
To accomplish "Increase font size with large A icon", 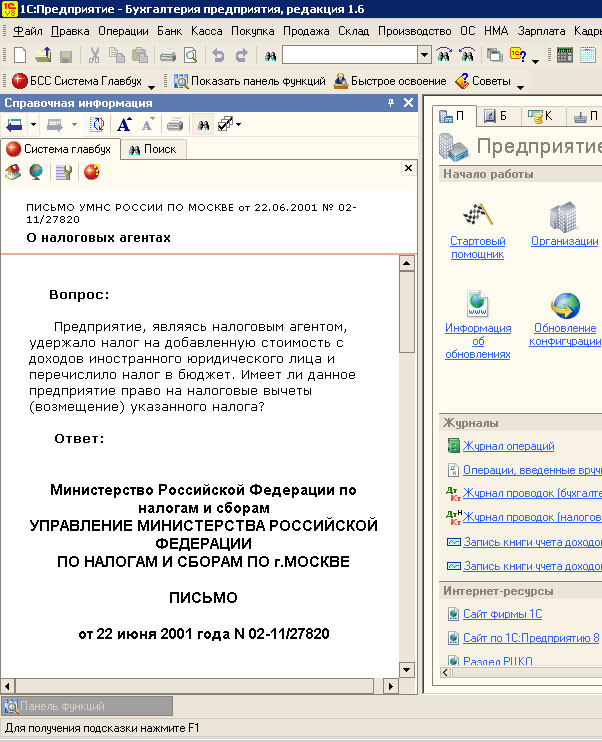I will [124, 125].
